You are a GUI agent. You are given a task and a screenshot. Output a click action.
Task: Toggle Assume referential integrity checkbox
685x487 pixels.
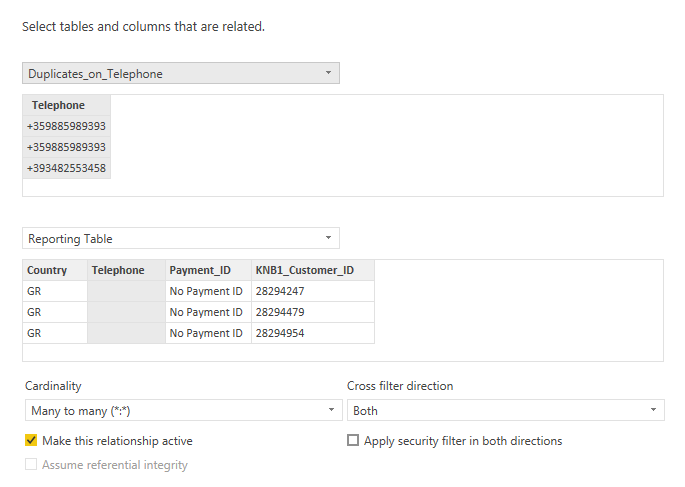(31, 464)
